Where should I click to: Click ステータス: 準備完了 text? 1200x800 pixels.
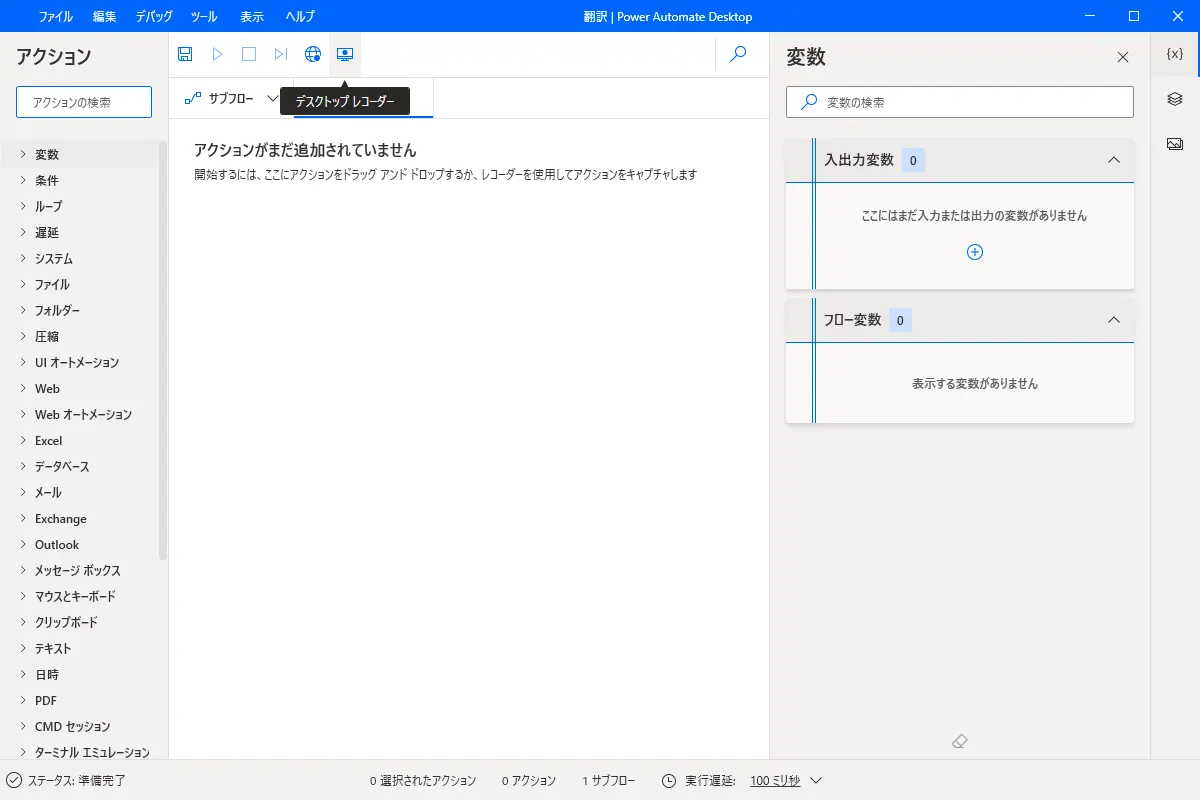tap(76, 780)
